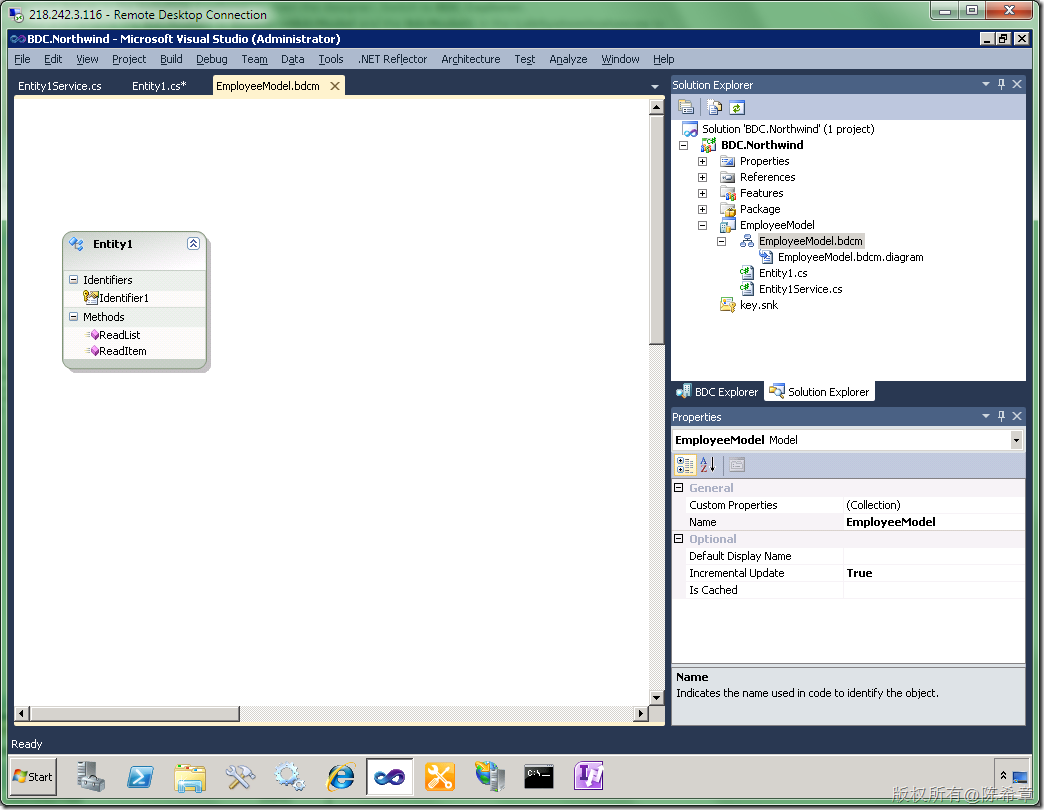
Task: Click the Properties icon in Solution Explorer toolbar
Action: [686, 107]
